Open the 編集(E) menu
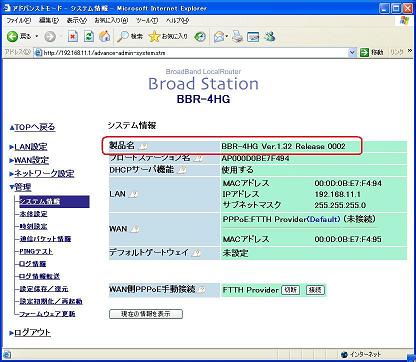The width and height of the screenshot is (416, 362). tap(49, 21)
